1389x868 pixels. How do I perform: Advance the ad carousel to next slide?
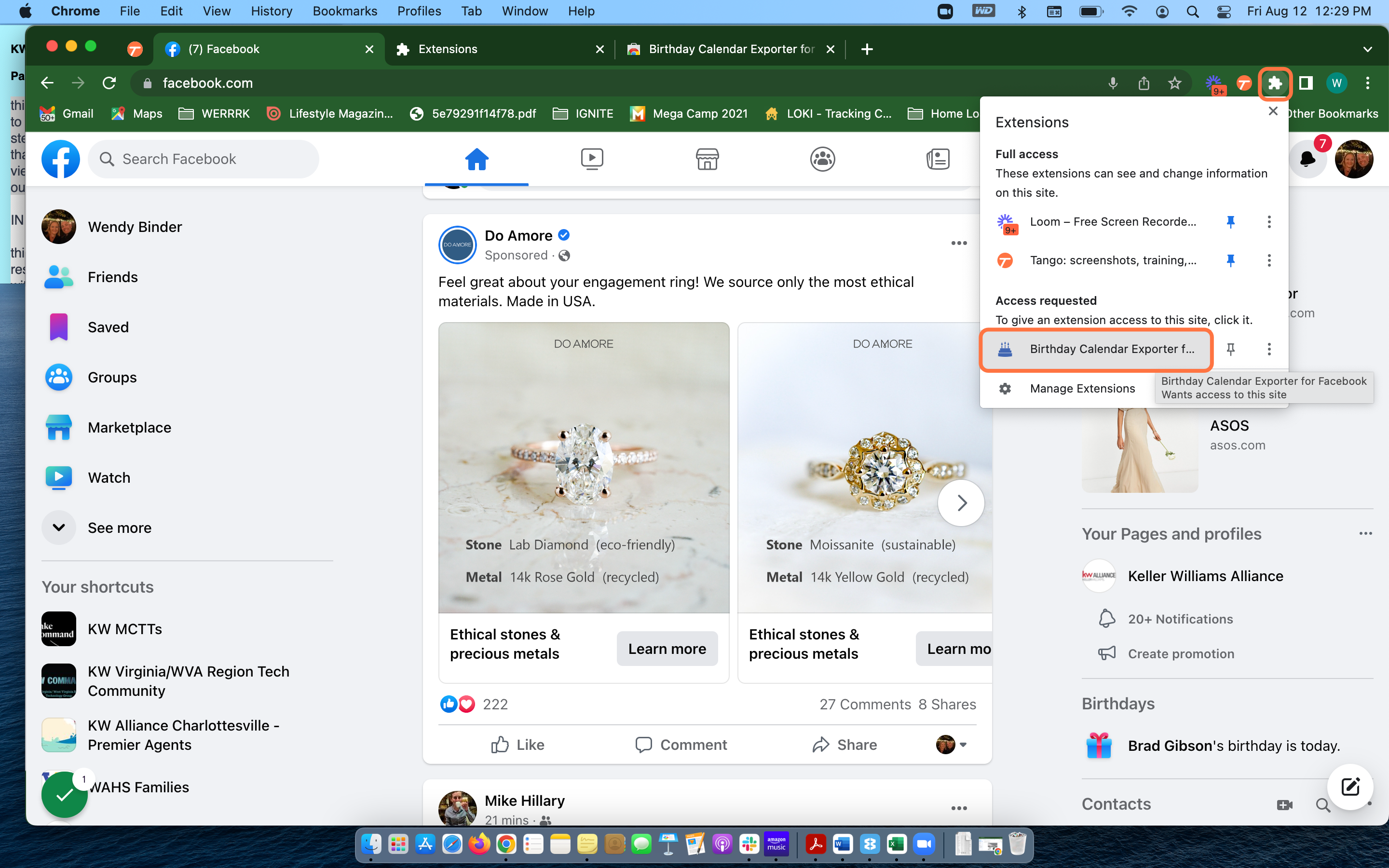point(961,503)
